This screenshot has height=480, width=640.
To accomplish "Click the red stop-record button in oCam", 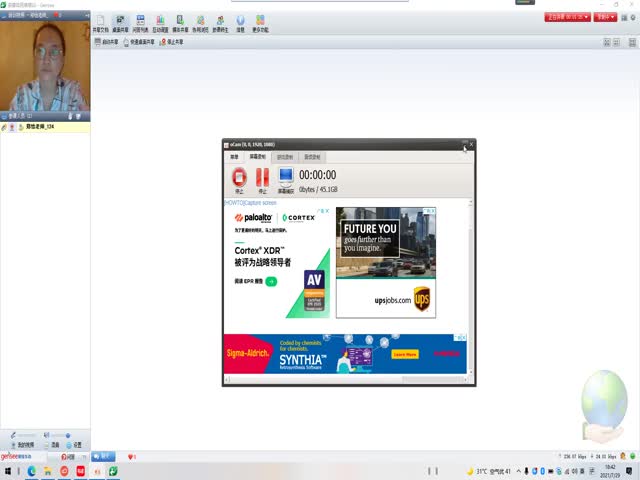I will coord(239,180).
